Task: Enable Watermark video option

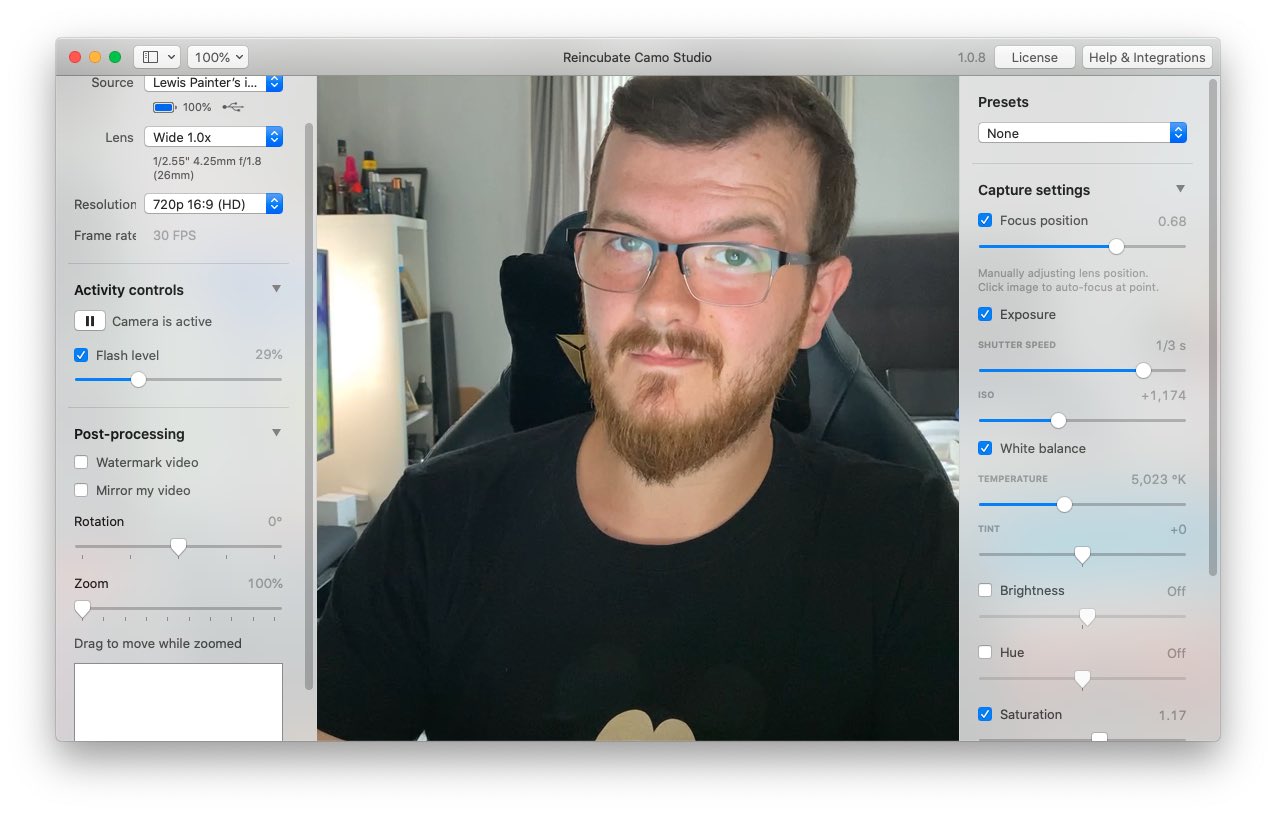Action: coord(81,462)
